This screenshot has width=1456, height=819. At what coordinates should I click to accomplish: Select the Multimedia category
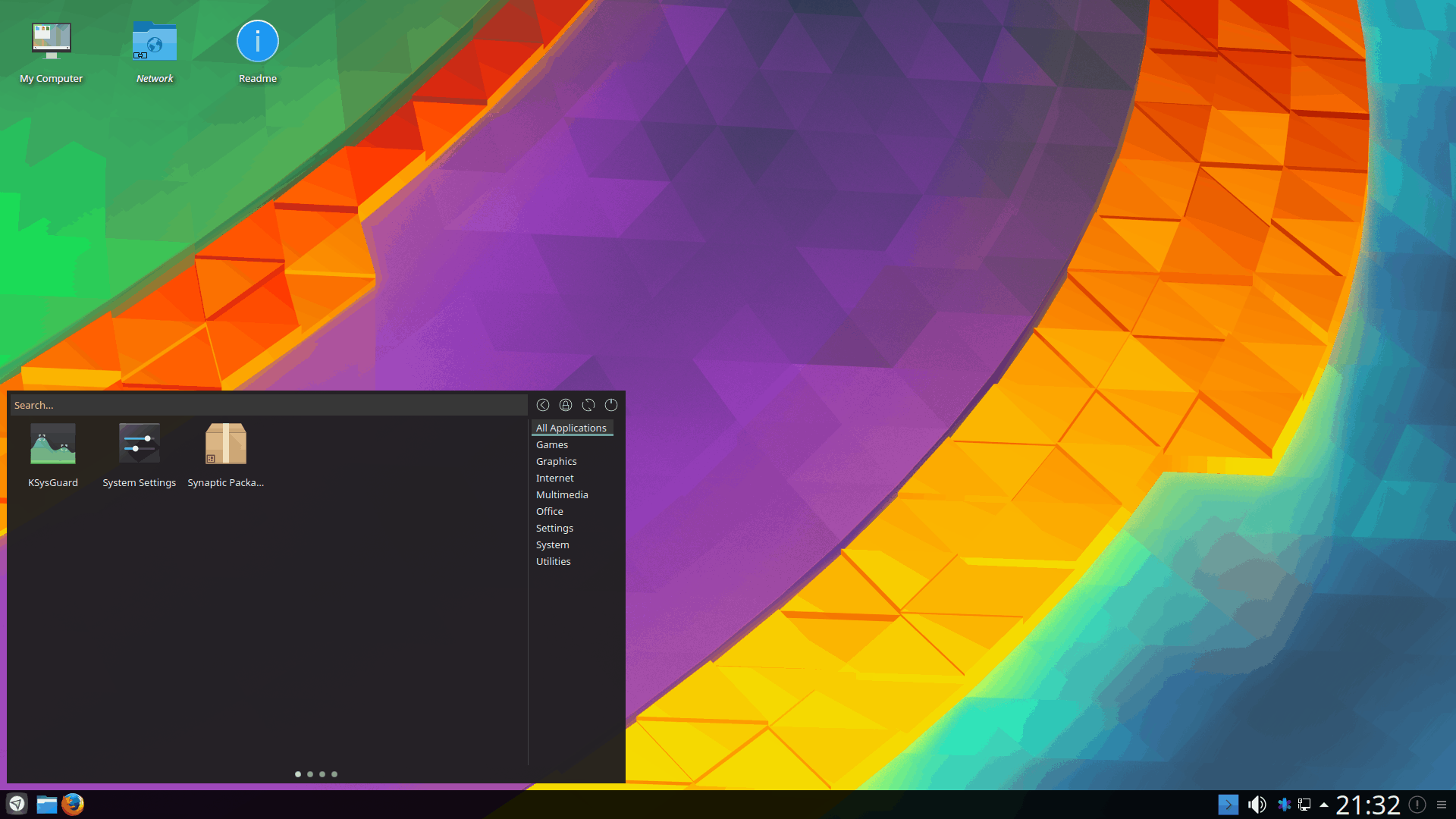click(x=562, y=494)
